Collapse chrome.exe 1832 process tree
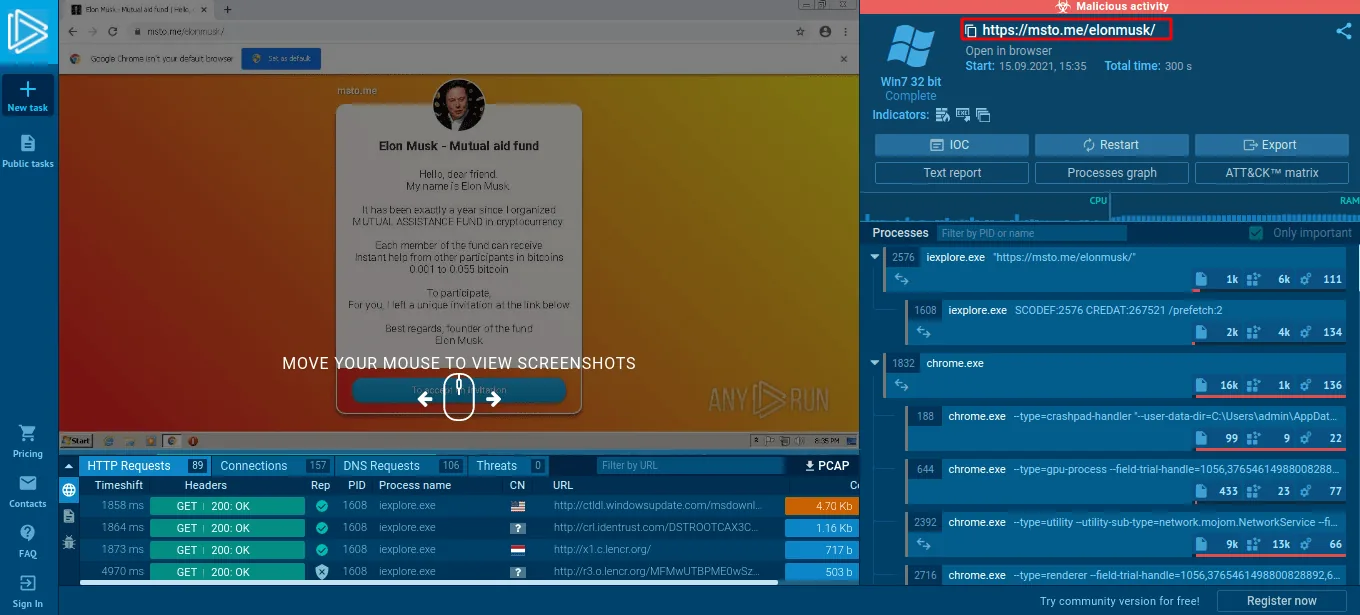The width and height of the screenshot is (1360, 615). point(876,363)
